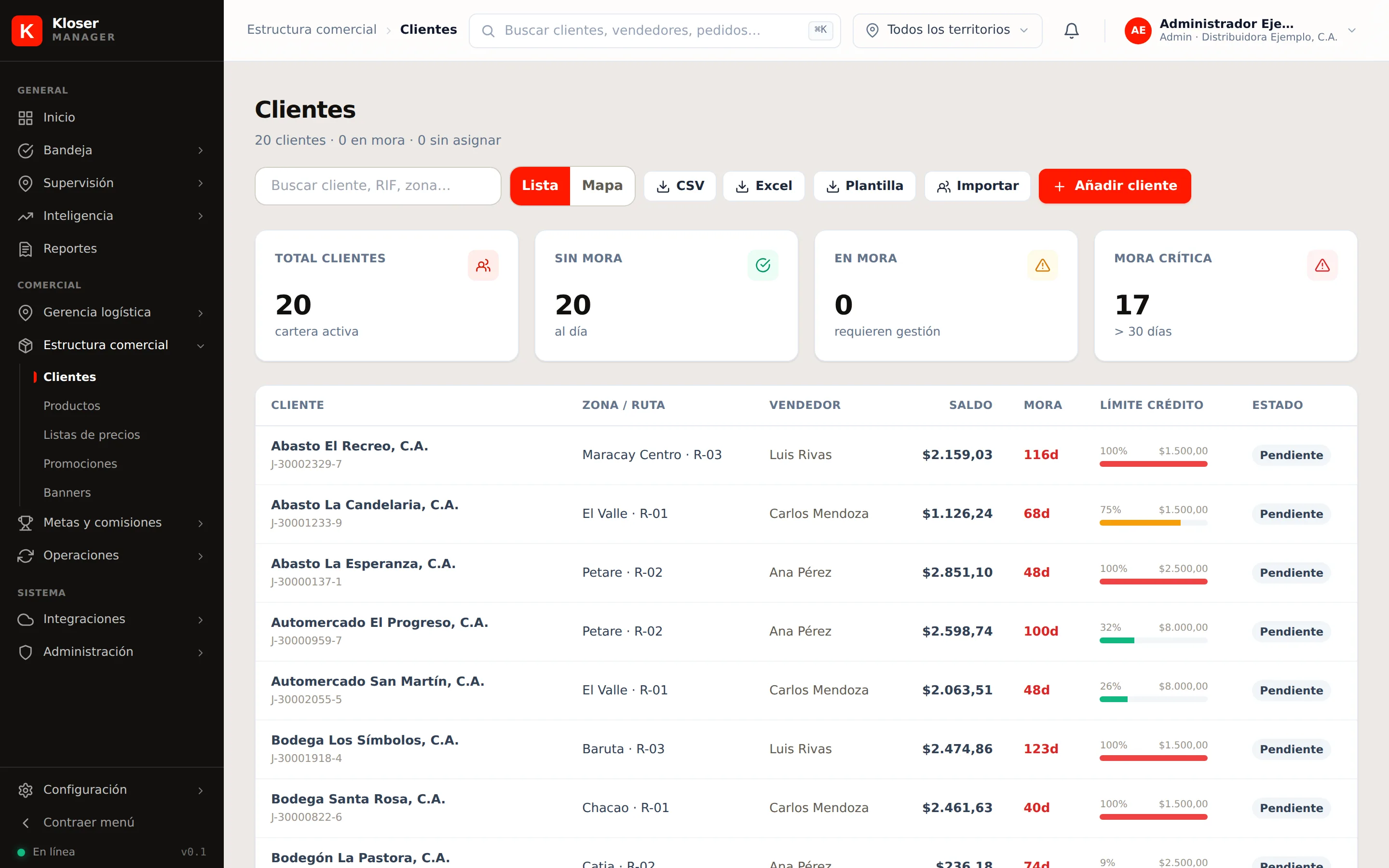Download the Excel export
This screenshot has height=868, width=1389.
click(x=763, y=186)
